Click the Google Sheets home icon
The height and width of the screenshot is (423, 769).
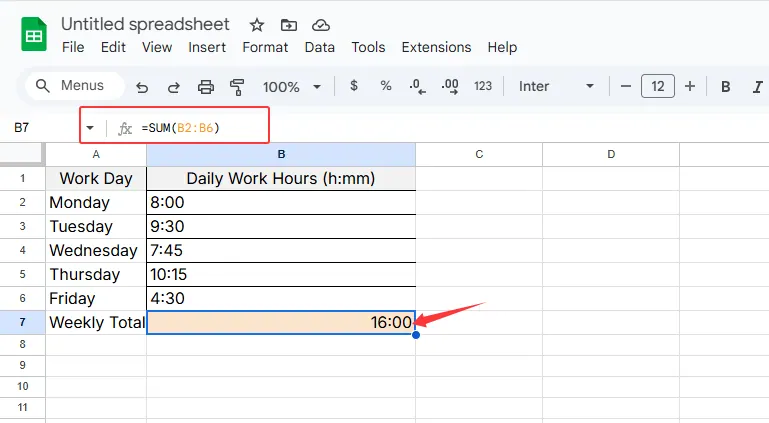(34, 35)
